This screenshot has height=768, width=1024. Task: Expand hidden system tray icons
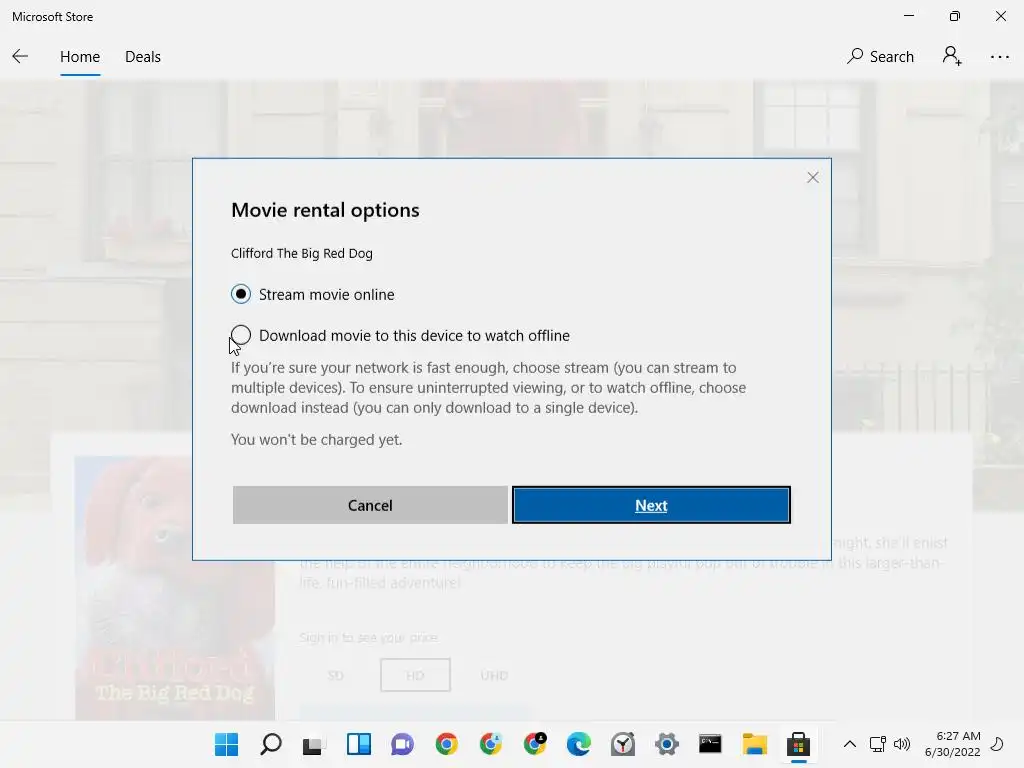[x=850, y=744]
